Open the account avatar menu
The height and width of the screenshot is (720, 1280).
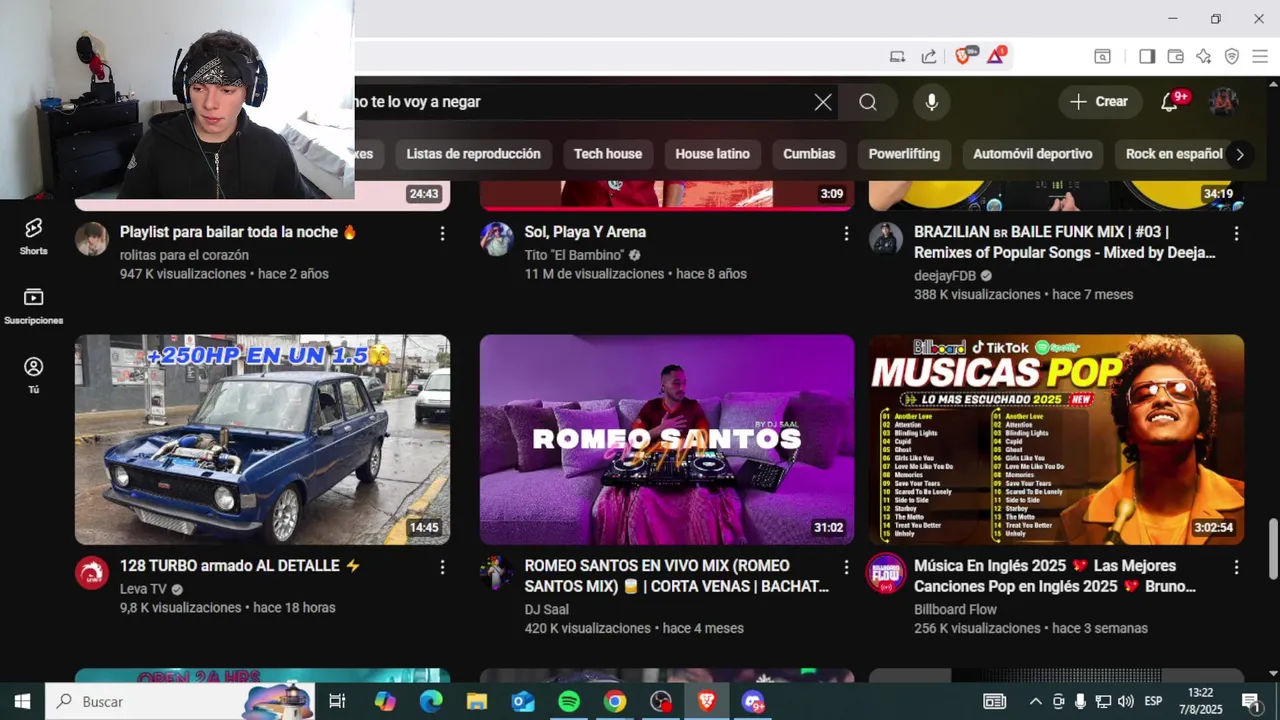pyautogui.click(x=1224, y=102)
